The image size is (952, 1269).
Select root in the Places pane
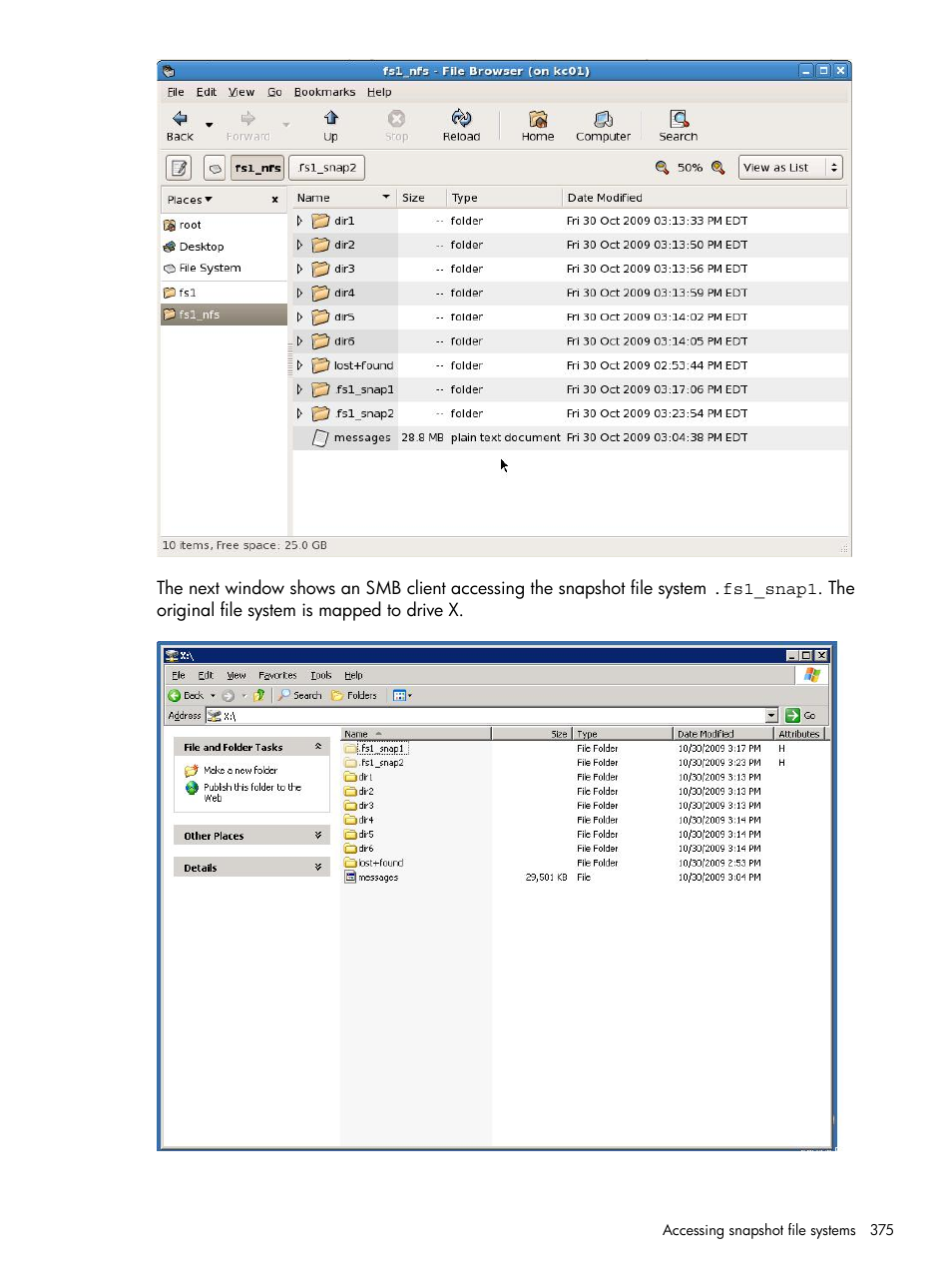183,226
